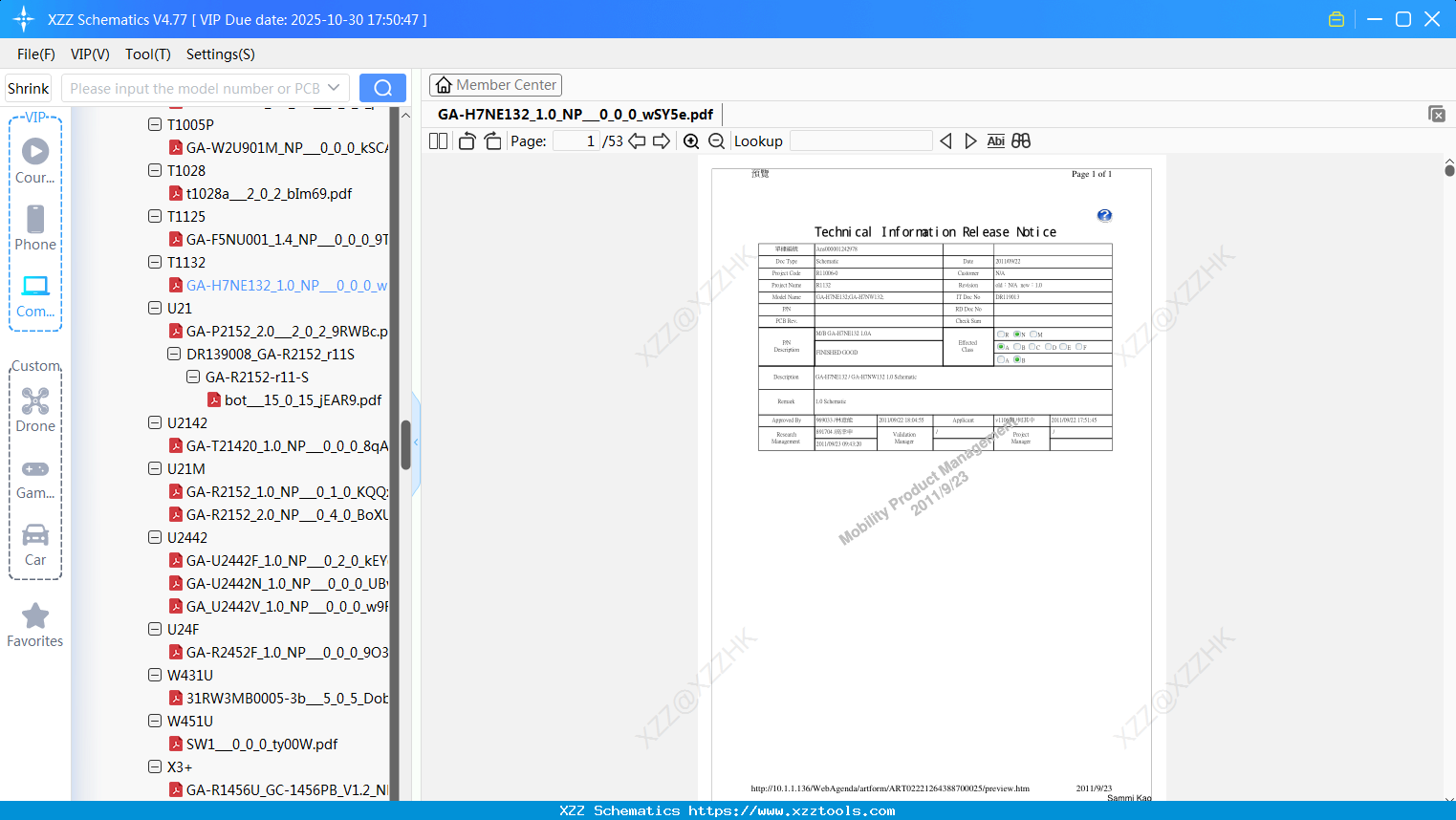The height and width of the screenshot is (820, 1456).
Task: Collapse the DR139008_GA-R2152_r11S folder
Action: [x=174, y=354]
